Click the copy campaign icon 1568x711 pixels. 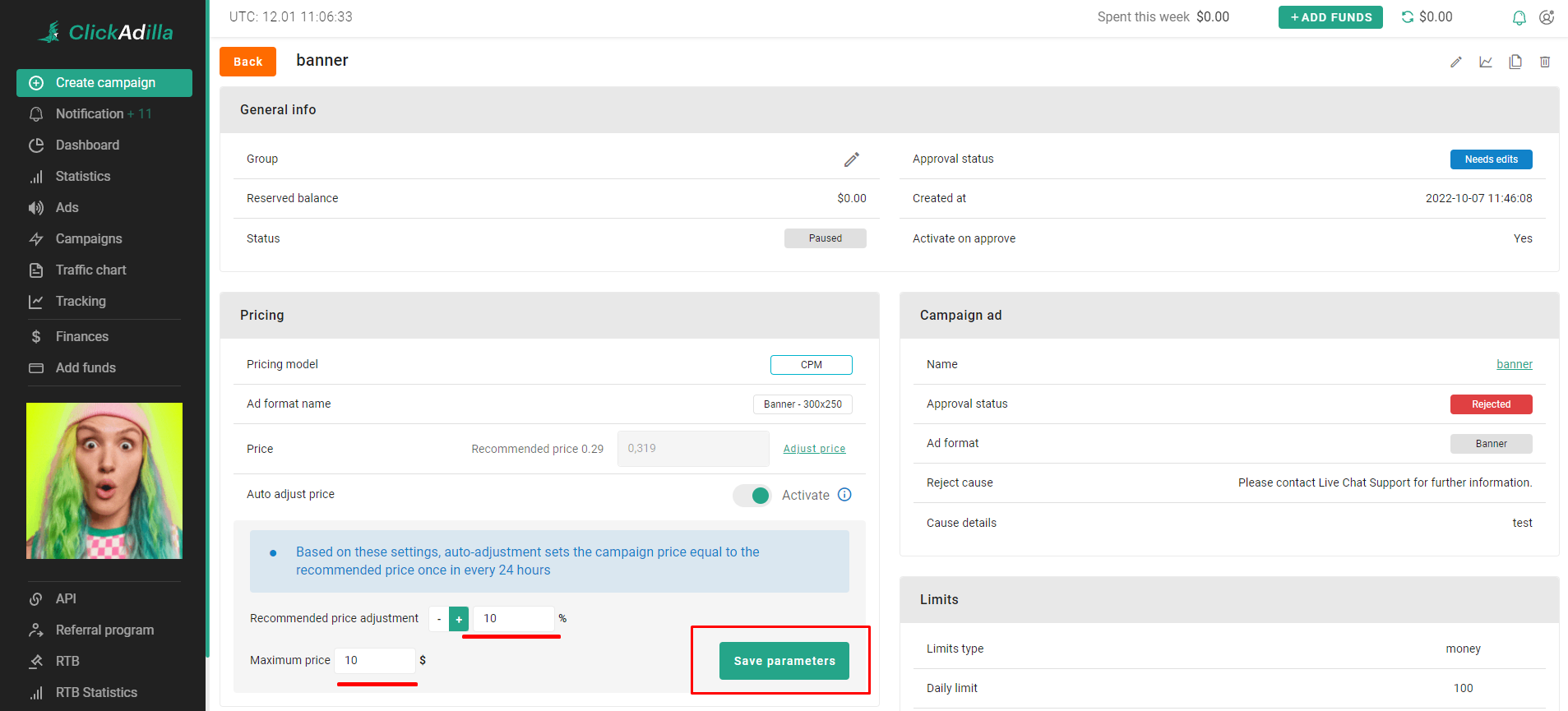point(1515,62)
